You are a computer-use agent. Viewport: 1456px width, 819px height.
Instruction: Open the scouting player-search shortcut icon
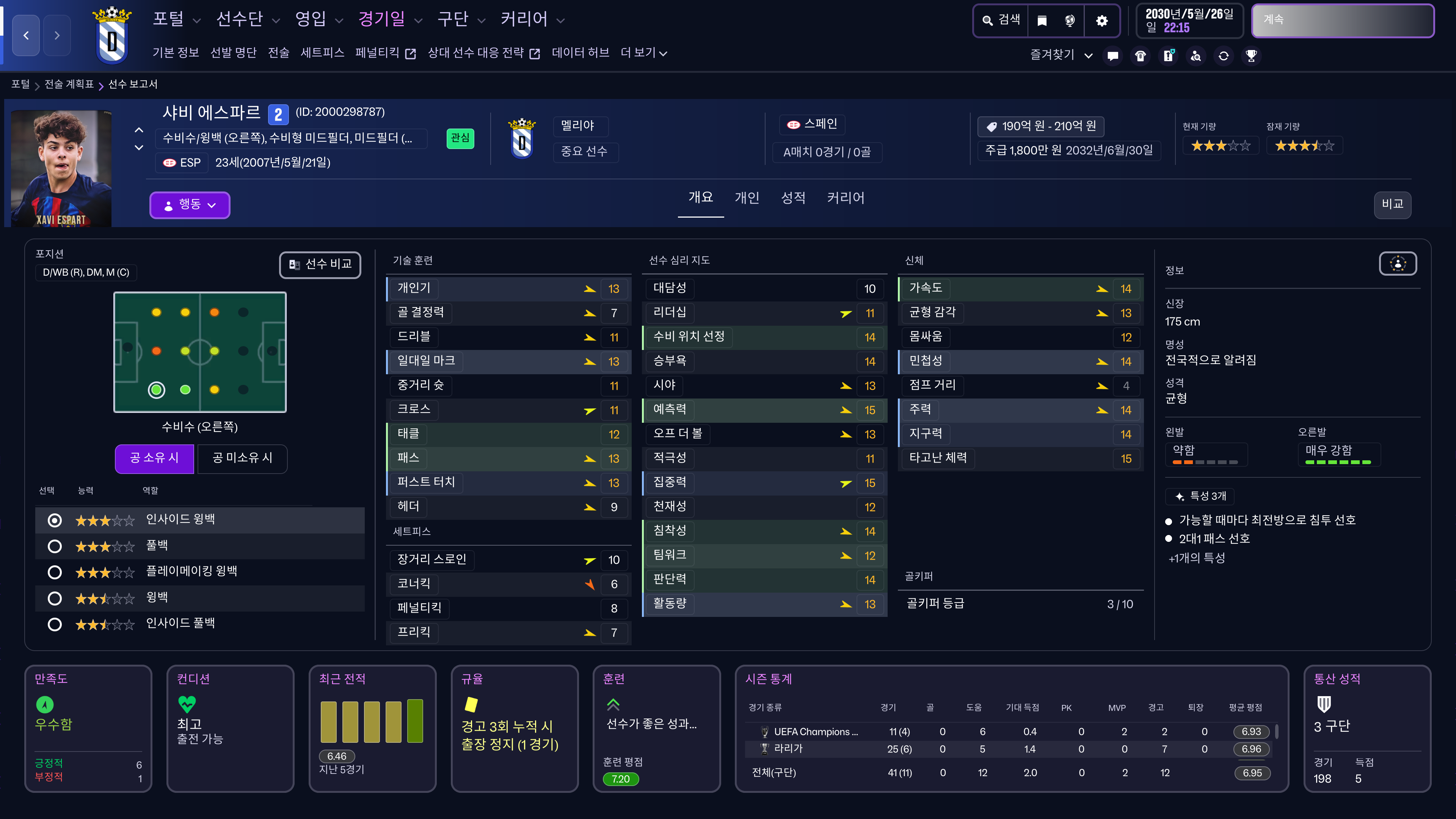[x=1196, y=56]
